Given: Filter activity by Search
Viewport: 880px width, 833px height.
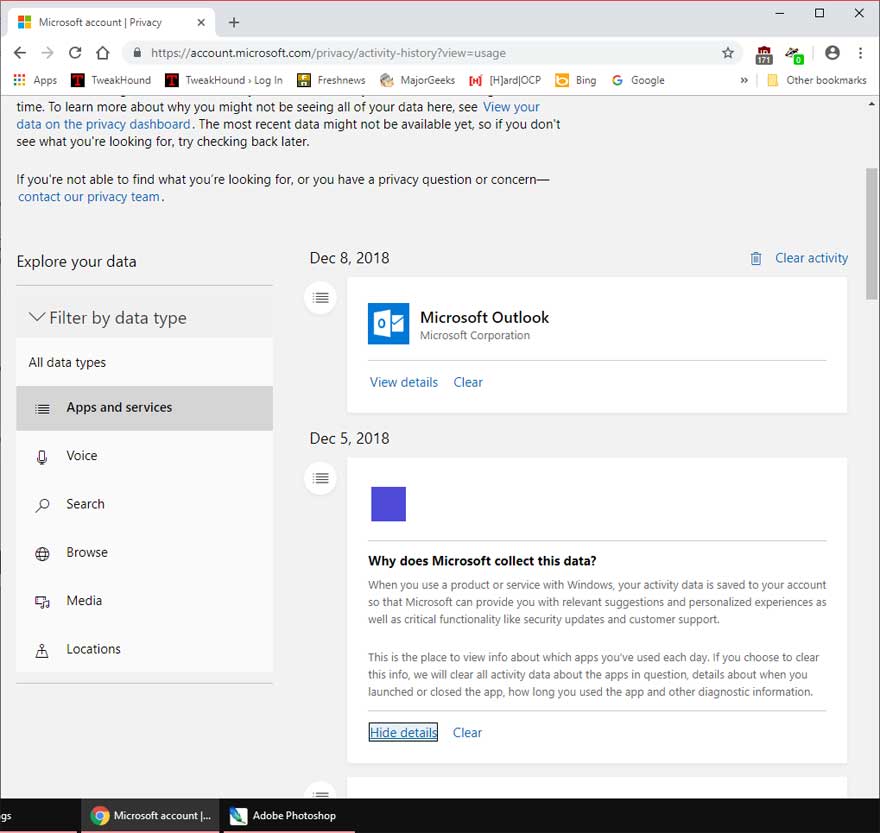Looking at the screenshot, I should click(144, 504).
